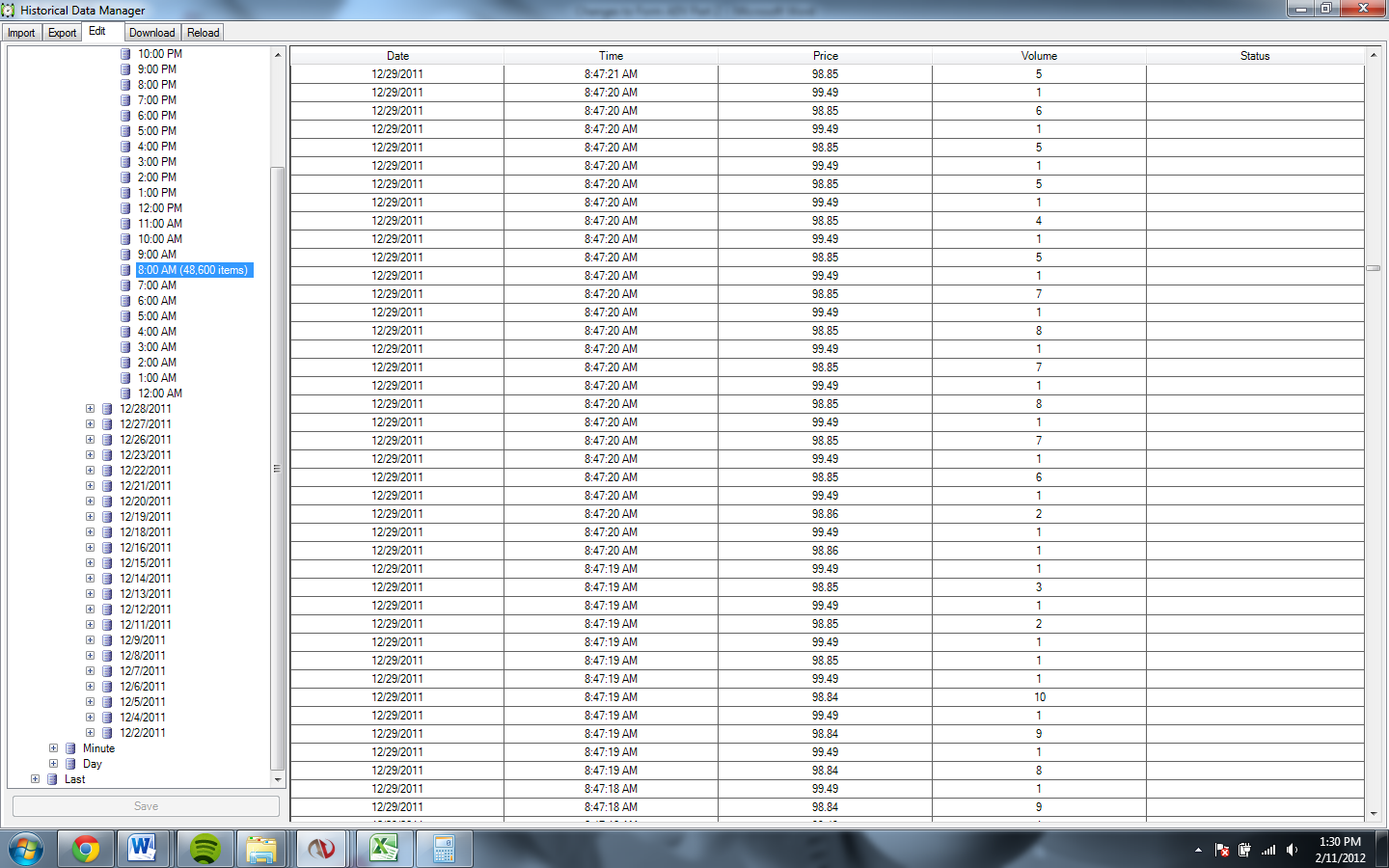Click the data table vertical scrollbar thumb

[1374, 268]
